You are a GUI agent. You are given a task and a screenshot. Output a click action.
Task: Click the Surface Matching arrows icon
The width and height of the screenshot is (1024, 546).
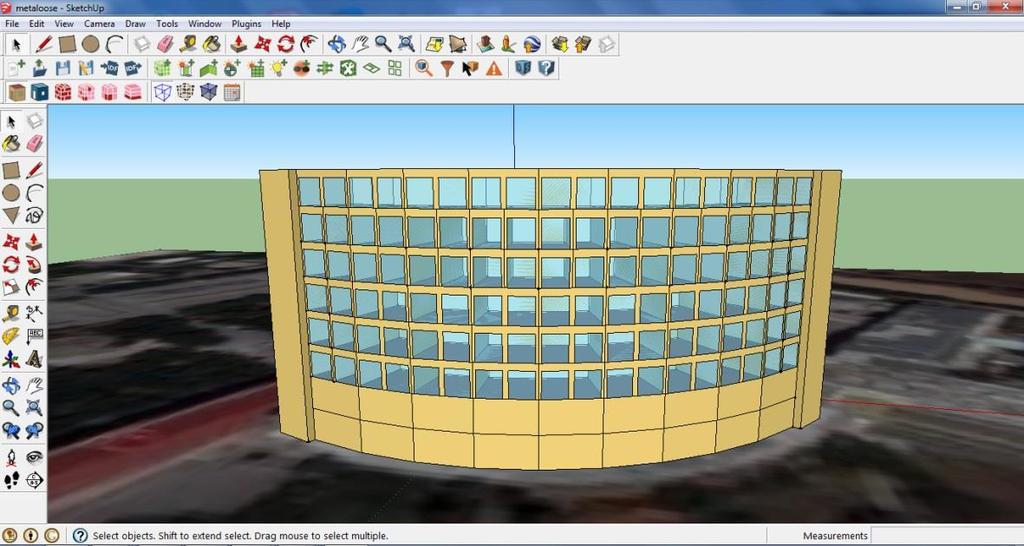coord(325,68)
